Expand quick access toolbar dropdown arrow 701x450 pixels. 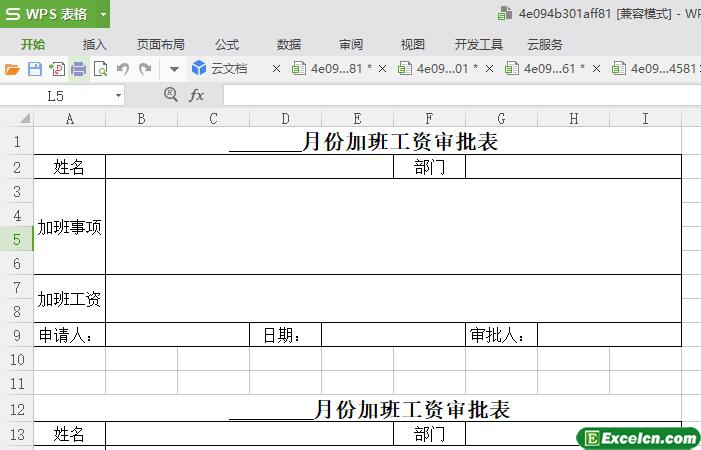[174, 69]
